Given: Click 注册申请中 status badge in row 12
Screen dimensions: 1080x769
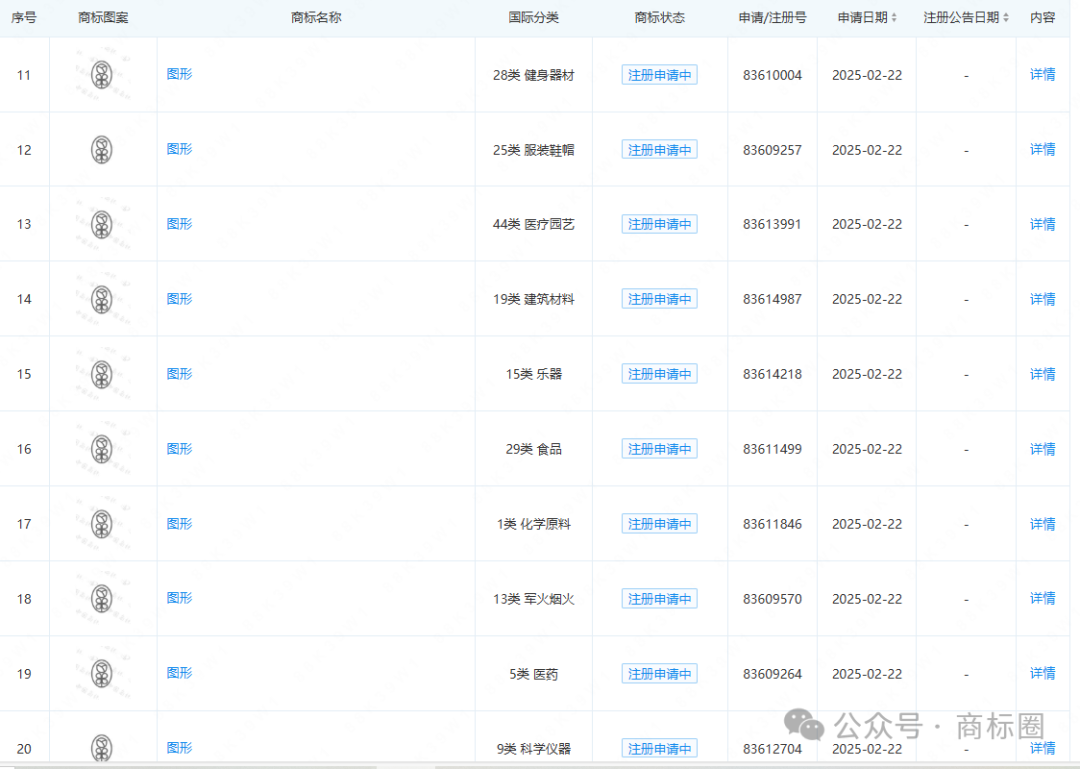Looking at the screenshot, I should pyautogui.click(x=659, y=150).
